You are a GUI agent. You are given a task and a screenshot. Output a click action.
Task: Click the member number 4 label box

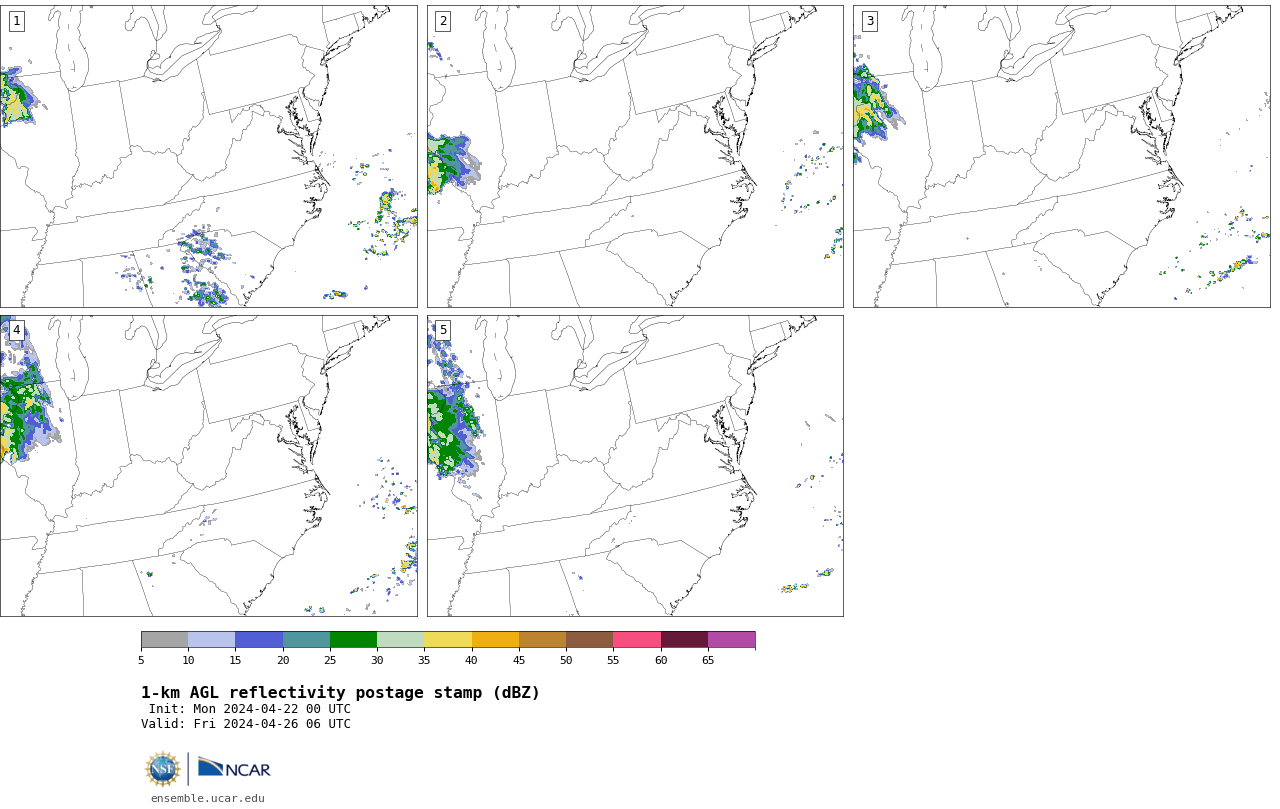pyautogui.click(x=16, y=330)
